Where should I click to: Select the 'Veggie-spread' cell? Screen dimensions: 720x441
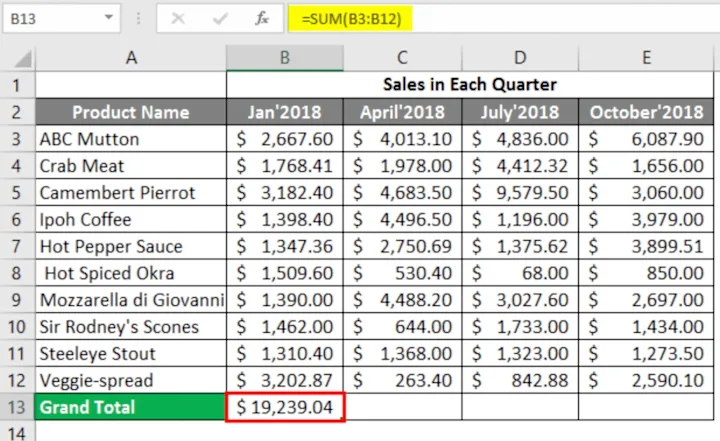click(x=131, y=380)
